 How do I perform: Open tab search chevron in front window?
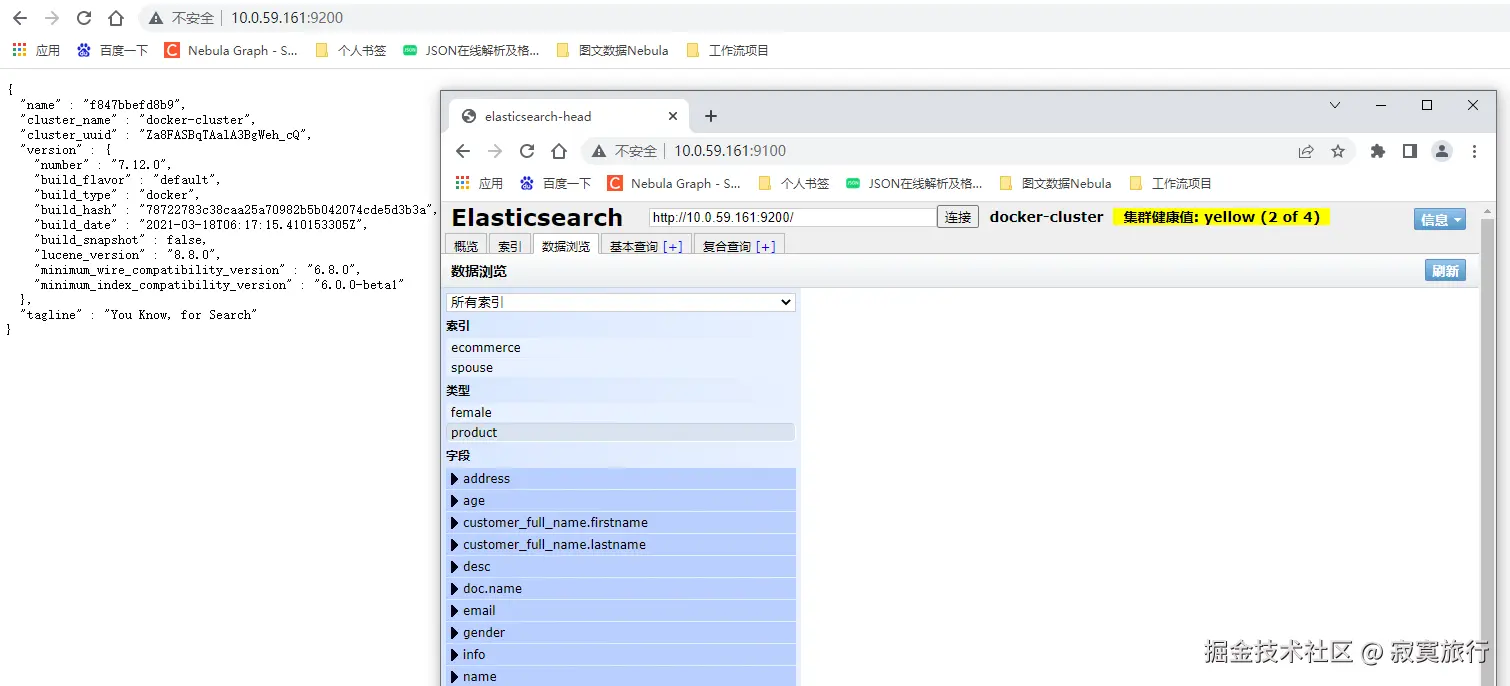[x=1335, y=105]
